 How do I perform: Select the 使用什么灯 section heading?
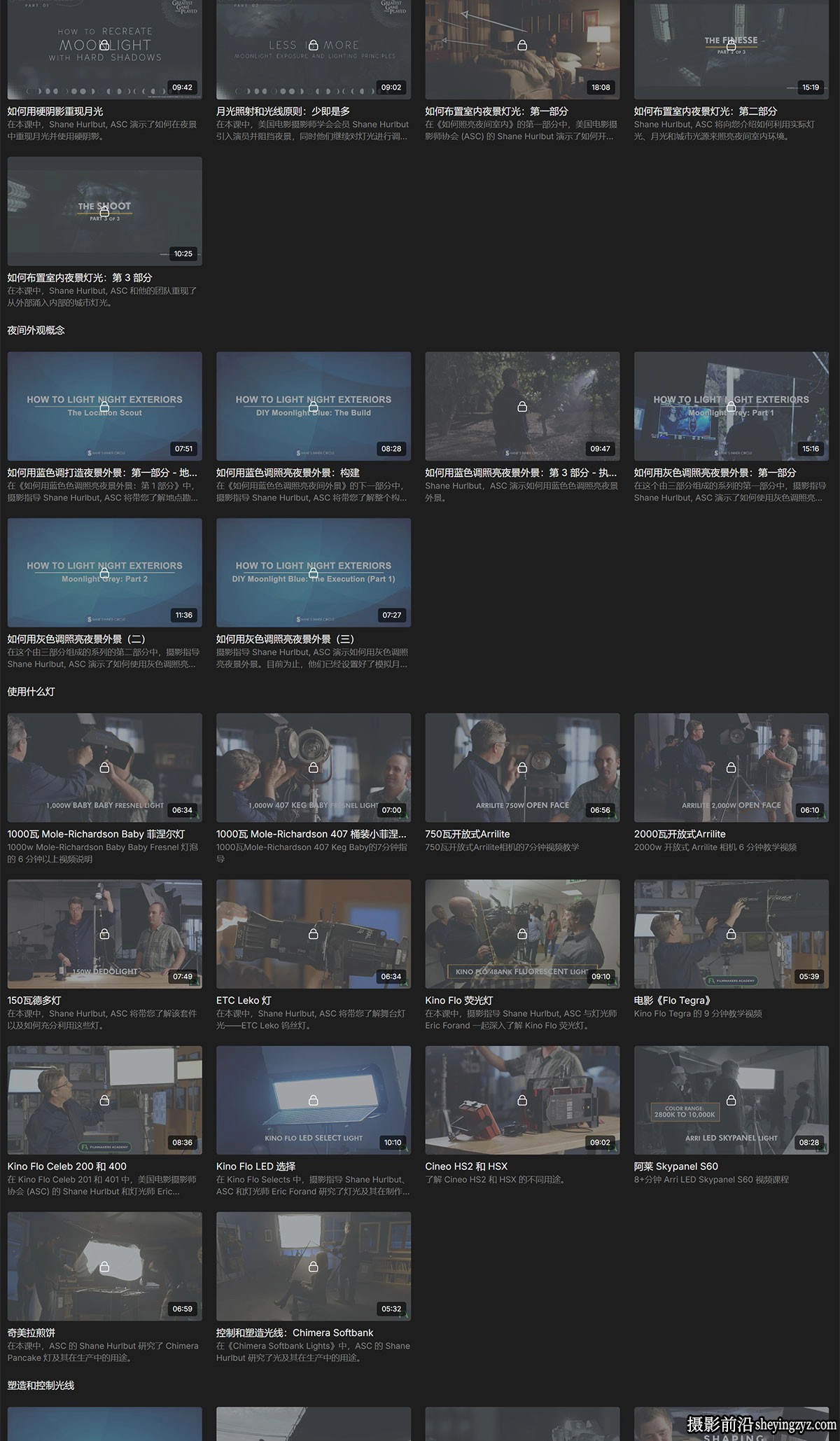pos(31,692)
